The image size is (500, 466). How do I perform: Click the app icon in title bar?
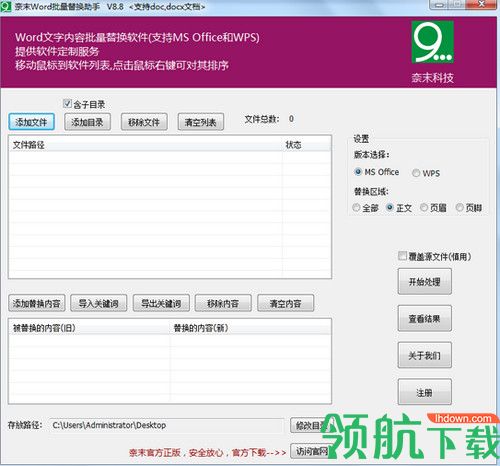pos(5,6)
